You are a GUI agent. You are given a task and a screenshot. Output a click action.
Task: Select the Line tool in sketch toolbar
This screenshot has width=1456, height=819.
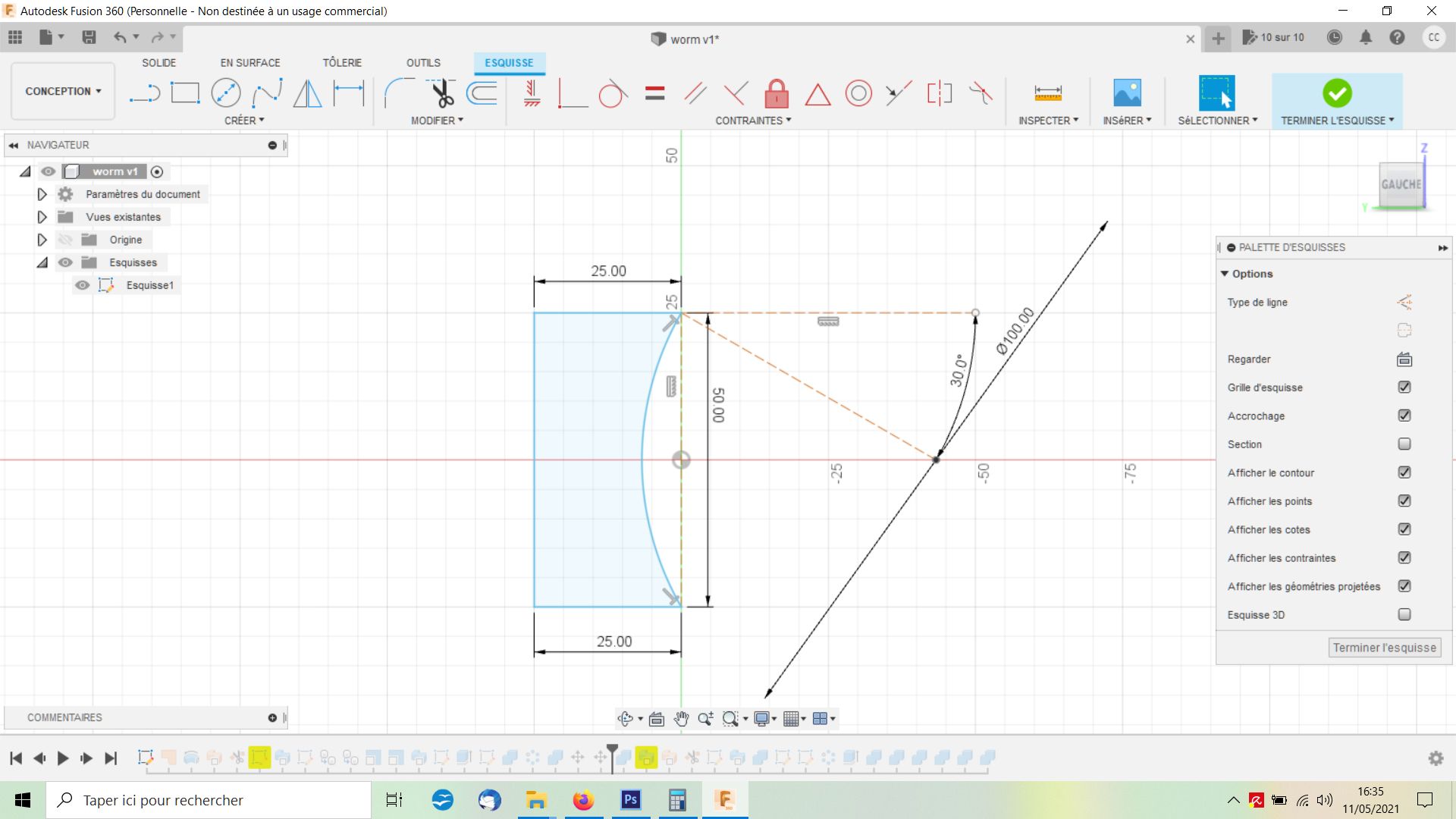144,94
